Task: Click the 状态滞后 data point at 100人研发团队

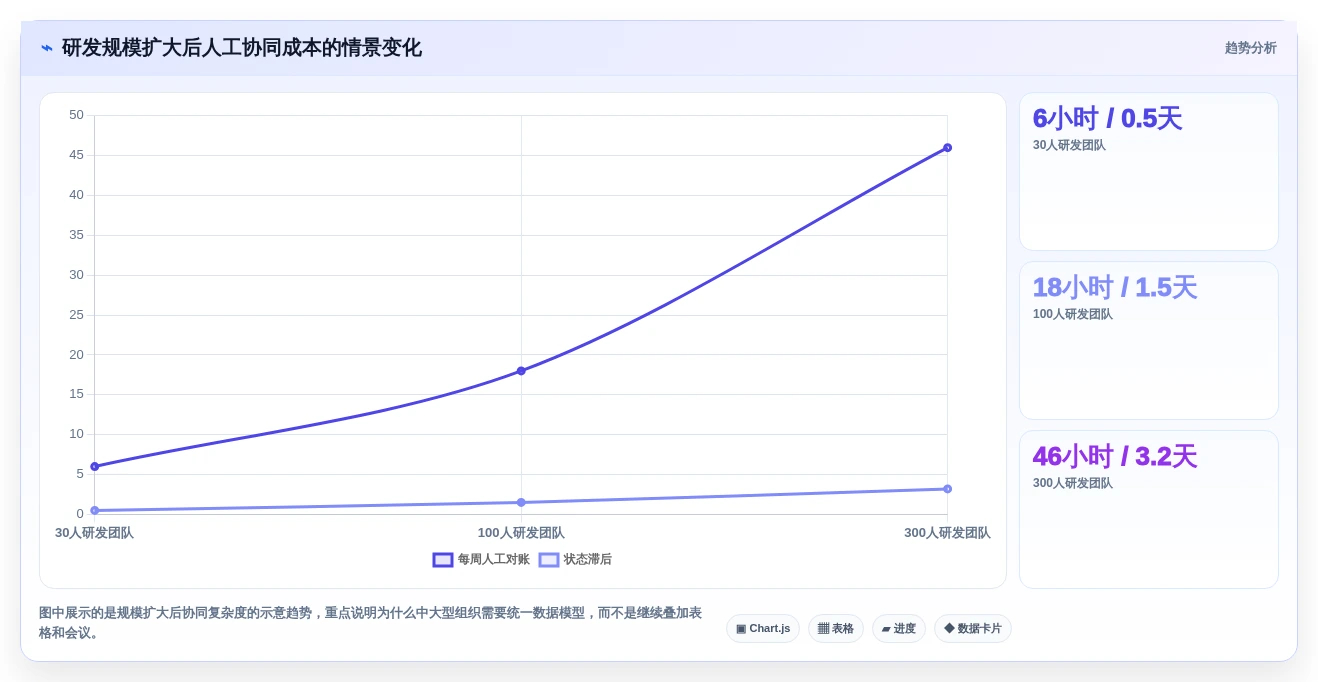Action: coord(521,503)
